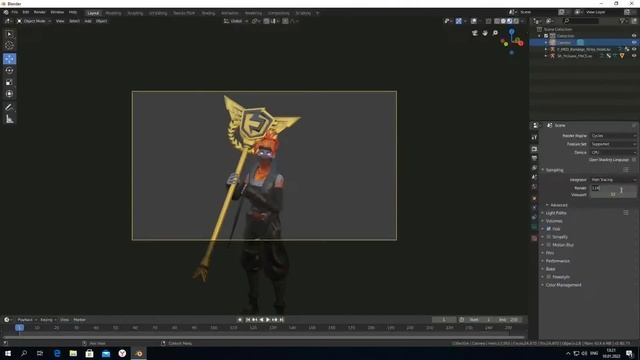Click the Render samples field

click(x=613, y=188)
